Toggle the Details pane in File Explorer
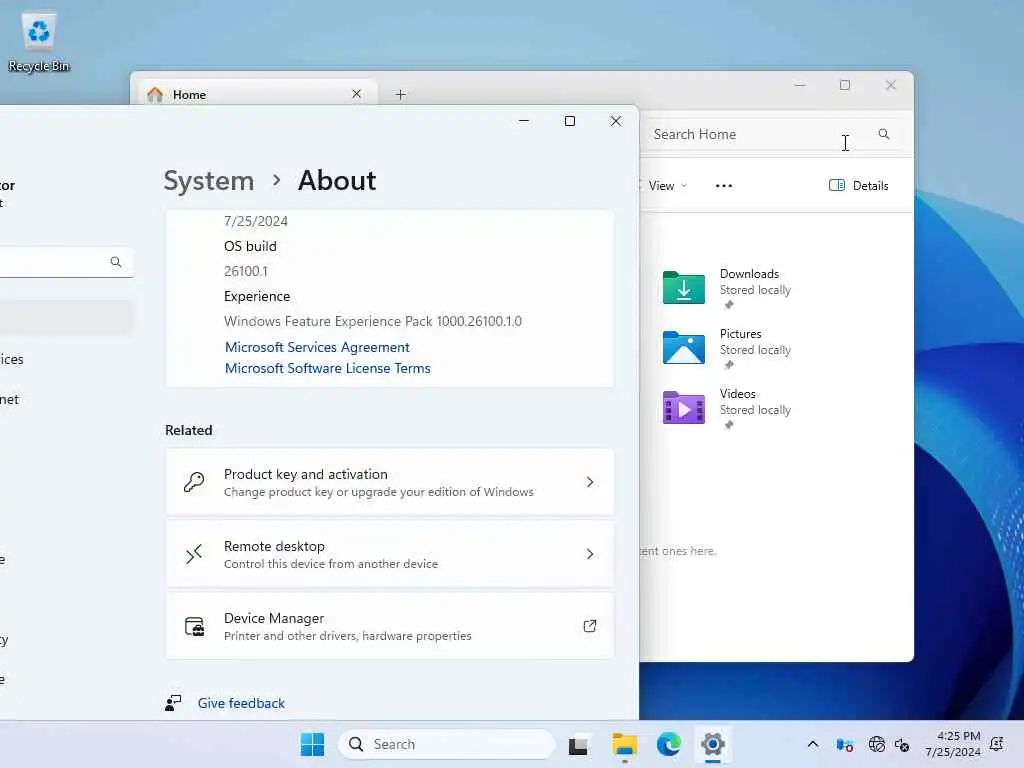 (858, 185)
